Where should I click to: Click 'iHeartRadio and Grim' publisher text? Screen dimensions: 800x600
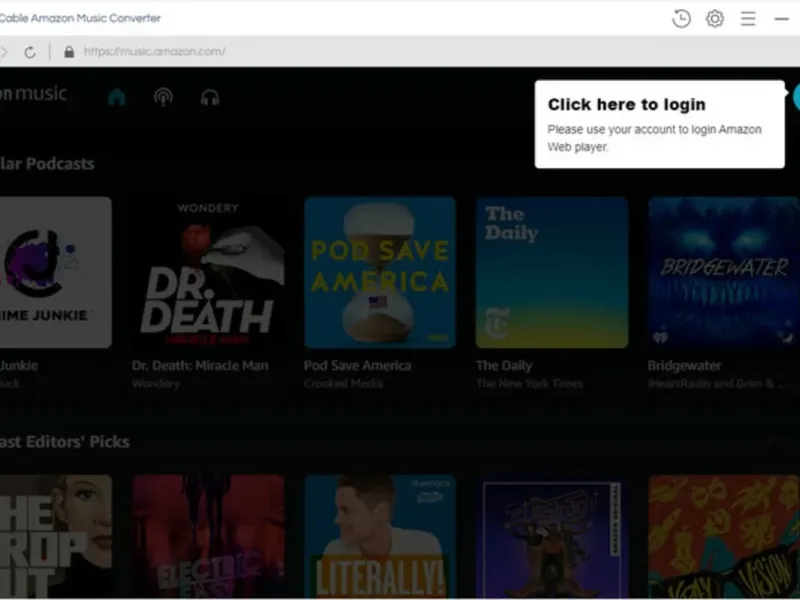coord(718,383)
